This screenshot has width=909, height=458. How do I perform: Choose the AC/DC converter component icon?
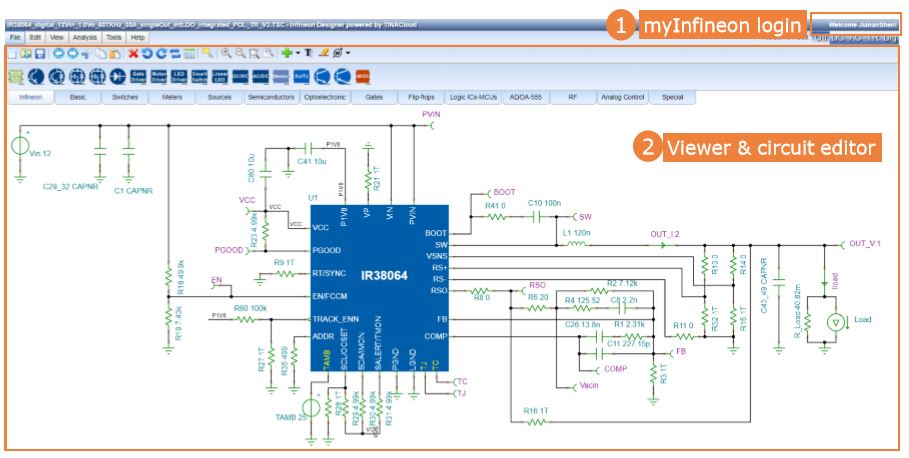click(260, 77)
